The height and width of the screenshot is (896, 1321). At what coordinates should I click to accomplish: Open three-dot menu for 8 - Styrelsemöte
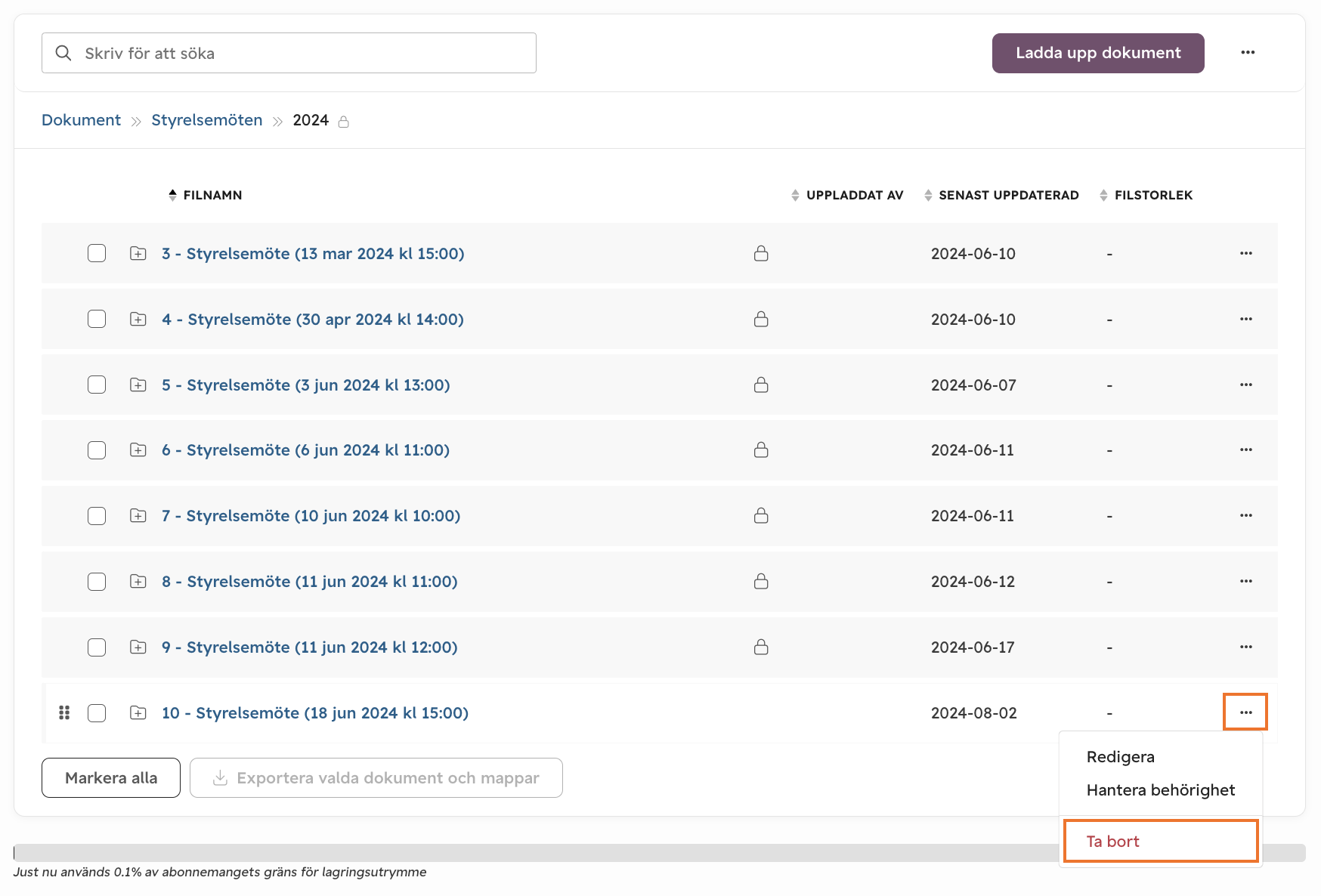point(1246,581)
